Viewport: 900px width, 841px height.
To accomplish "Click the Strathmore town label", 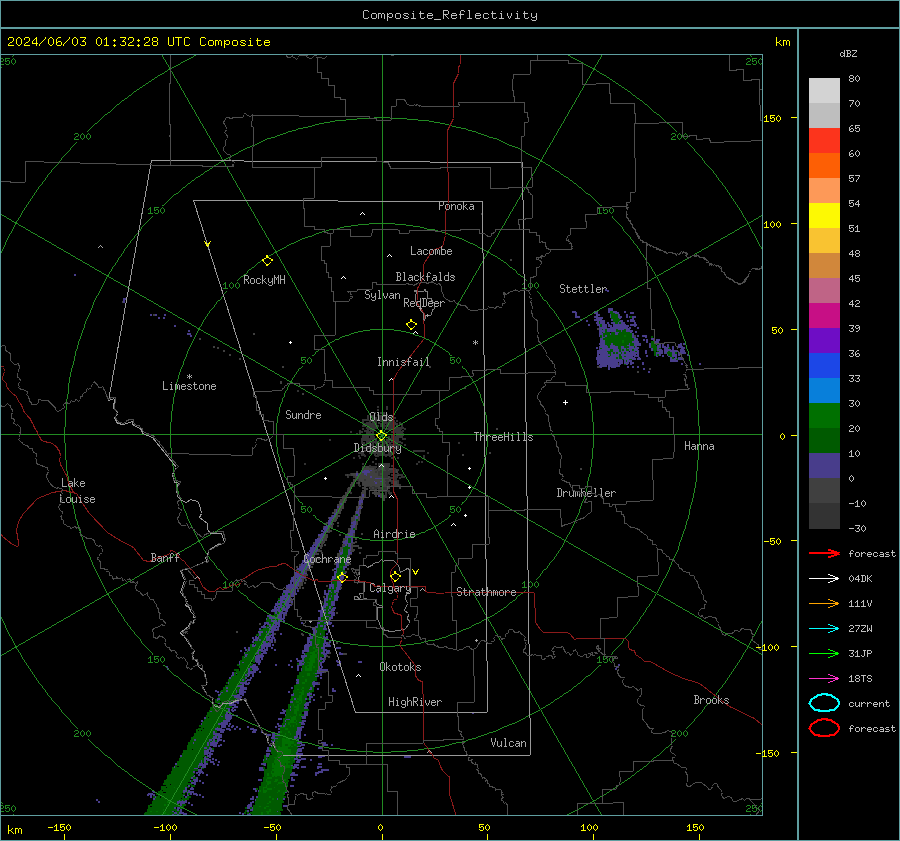I will 486,592.
